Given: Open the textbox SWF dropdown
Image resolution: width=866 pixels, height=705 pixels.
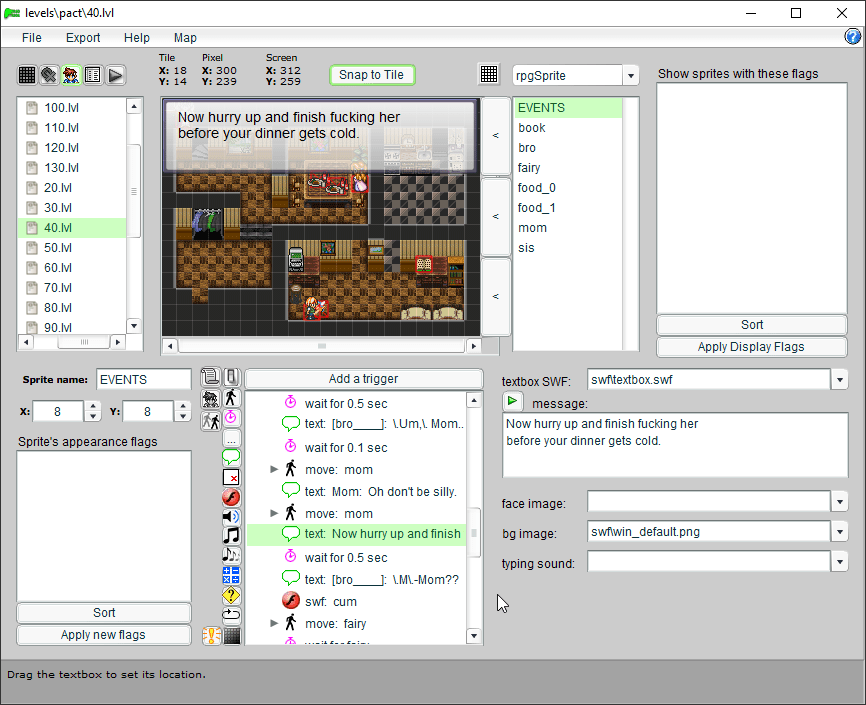Looking at the screenshot, I should point(840,380).
